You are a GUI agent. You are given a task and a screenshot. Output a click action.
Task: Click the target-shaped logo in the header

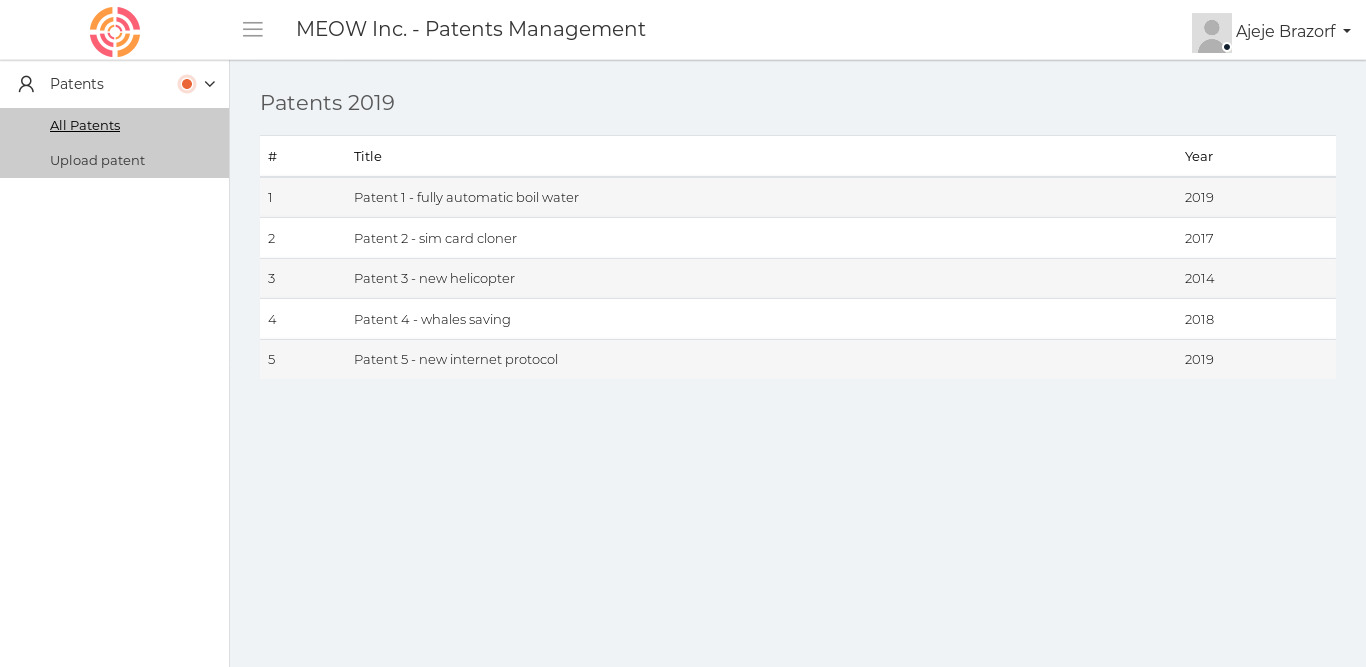115,31
